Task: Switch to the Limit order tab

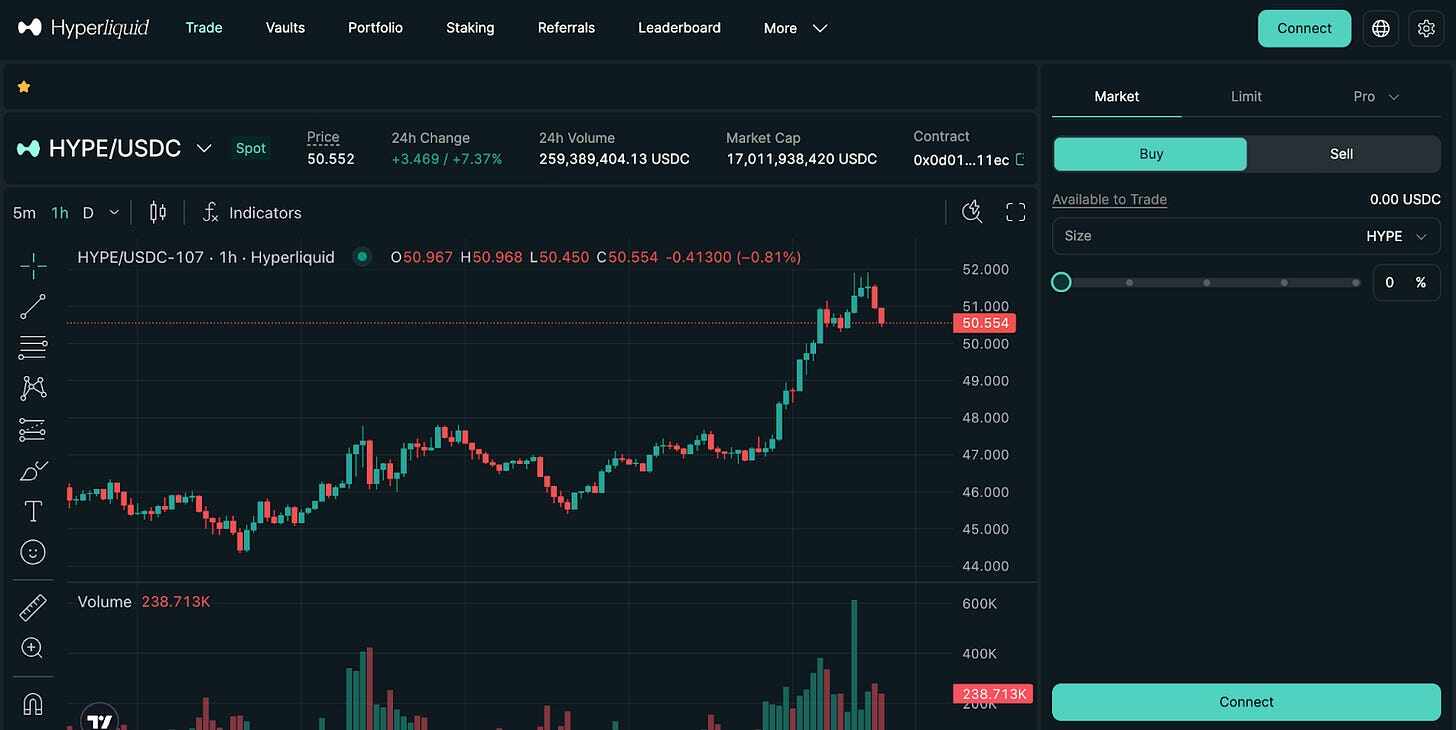Action: pos(1245,96)
